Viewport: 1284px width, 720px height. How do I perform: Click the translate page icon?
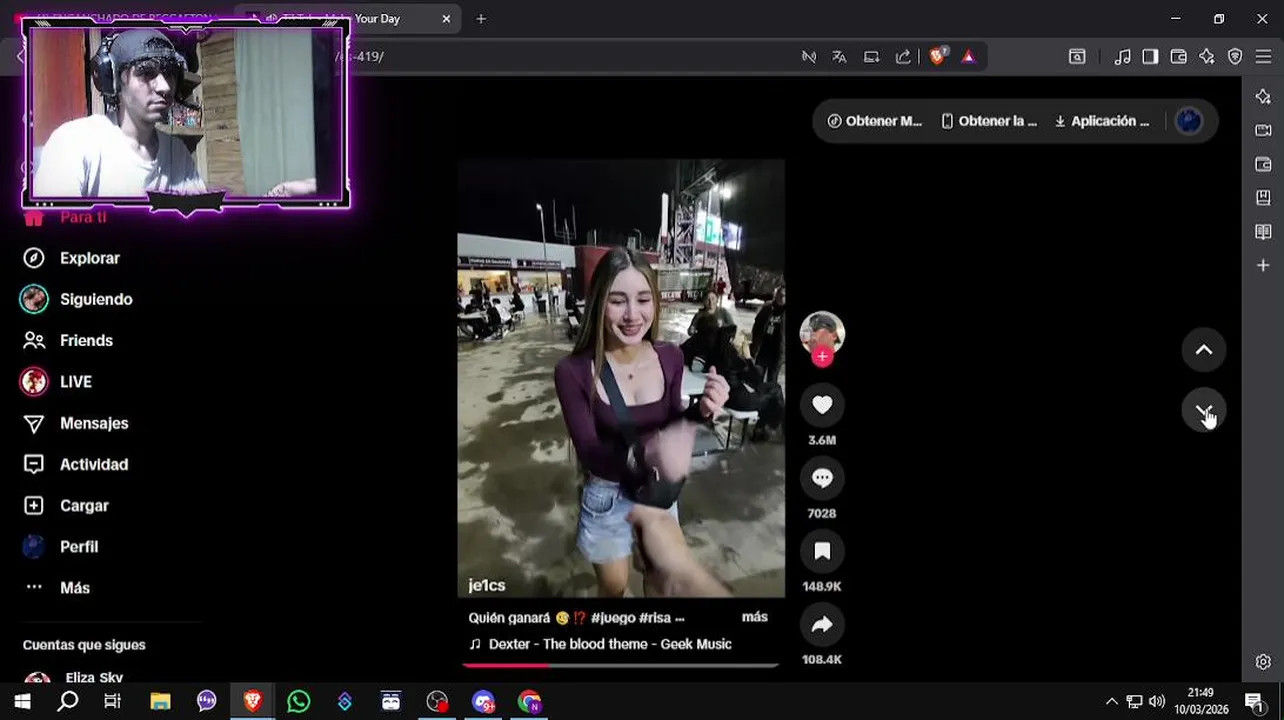pyautogui.click(x=839, y=57)
